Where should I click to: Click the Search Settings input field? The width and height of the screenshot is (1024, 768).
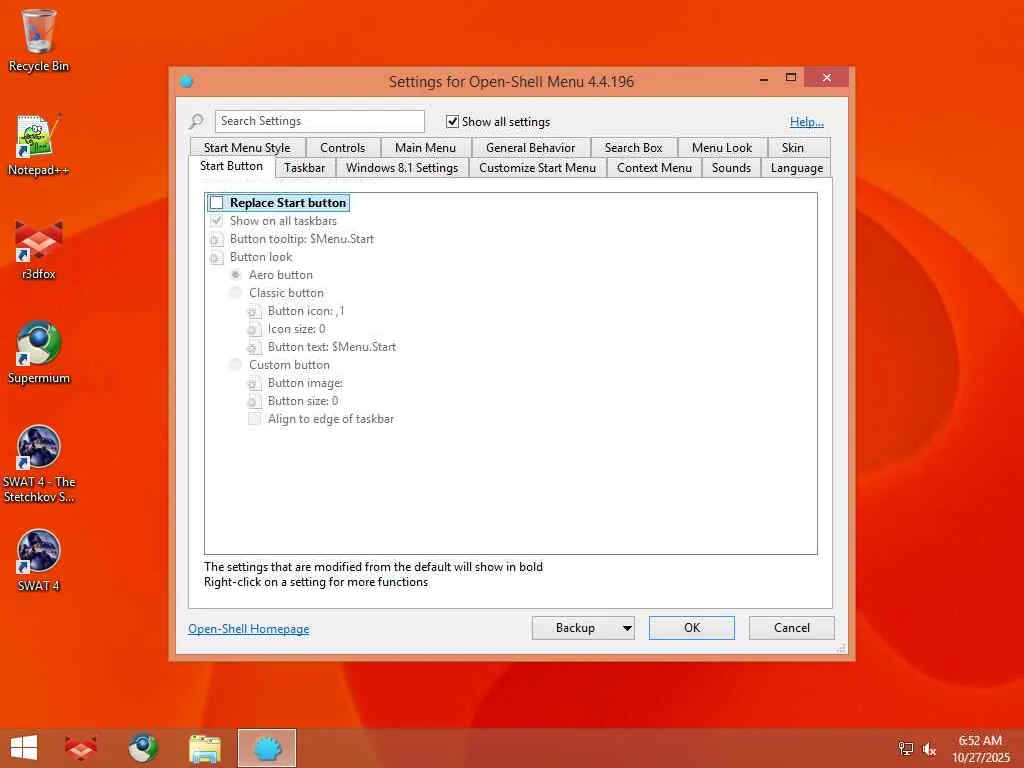pos(319,121)
